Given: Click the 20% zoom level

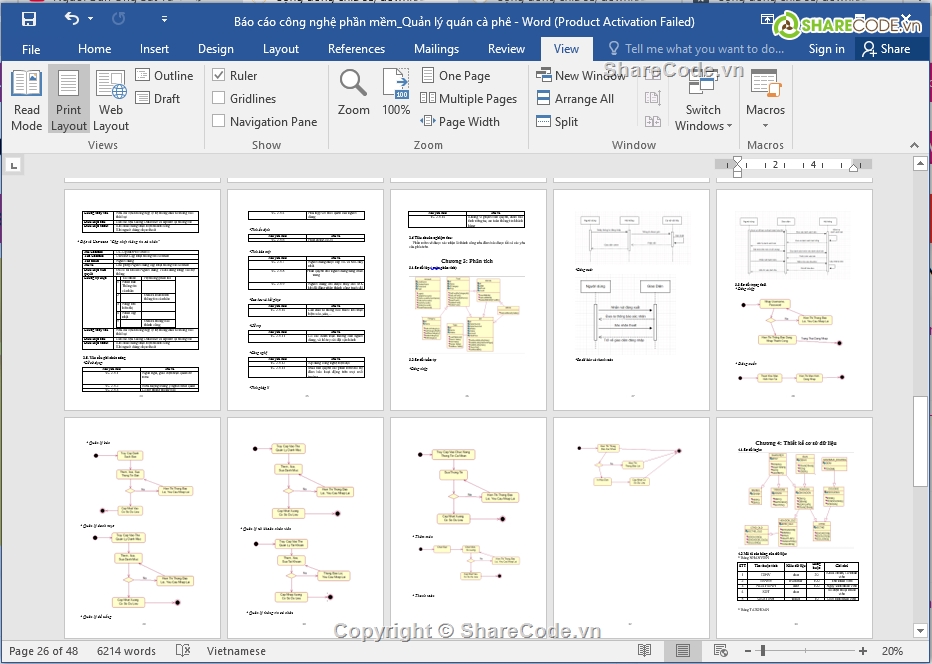Looking at the screenshot, I should (x=892, y=651).
